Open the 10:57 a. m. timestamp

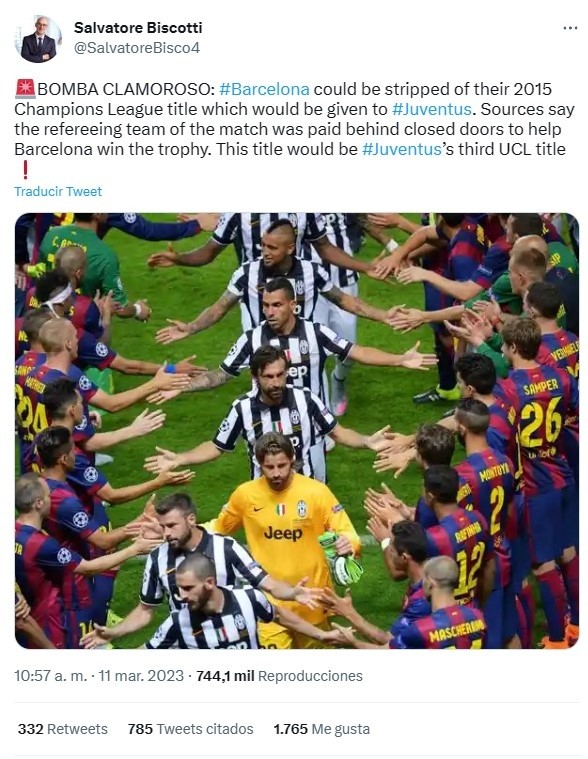(50, 676)
